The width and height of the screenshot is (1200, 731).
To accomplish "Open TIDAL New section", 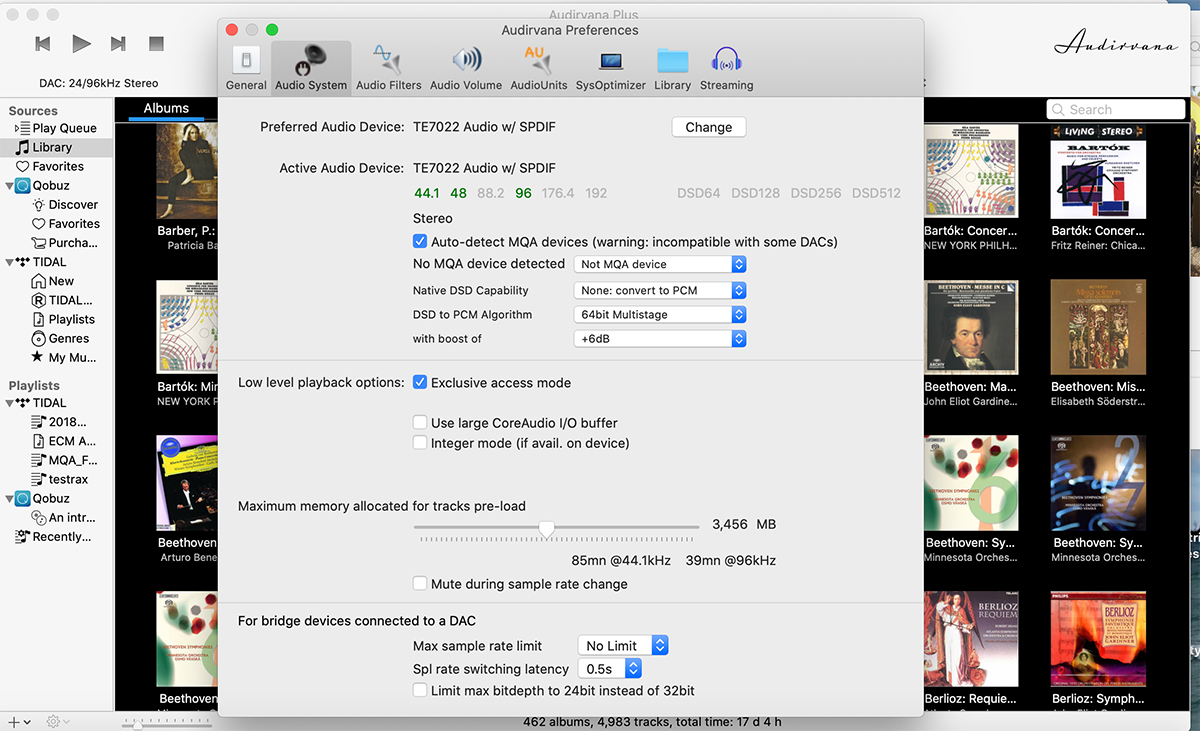I will pyautogui.click(x=54, y=281).
